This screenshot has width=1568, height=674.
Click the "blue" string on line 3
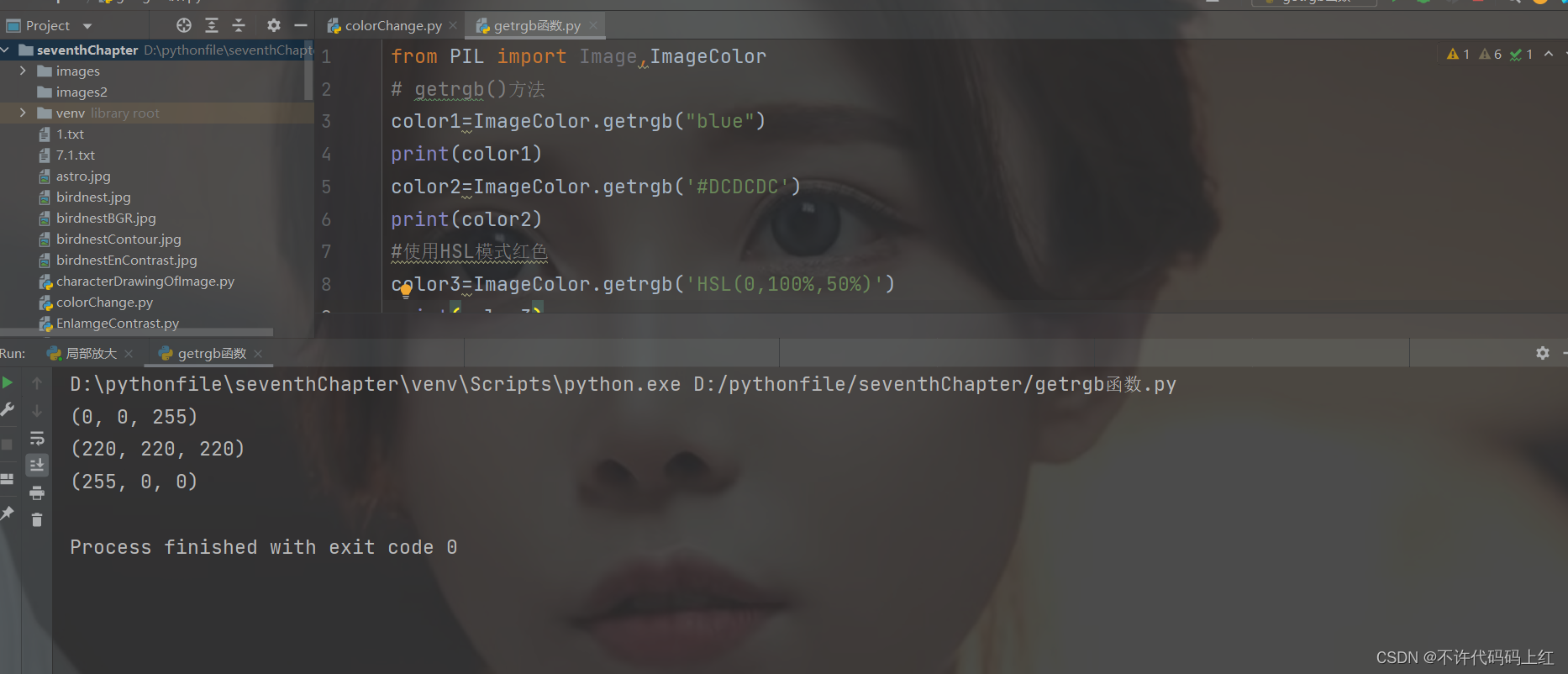click(719, 122)
